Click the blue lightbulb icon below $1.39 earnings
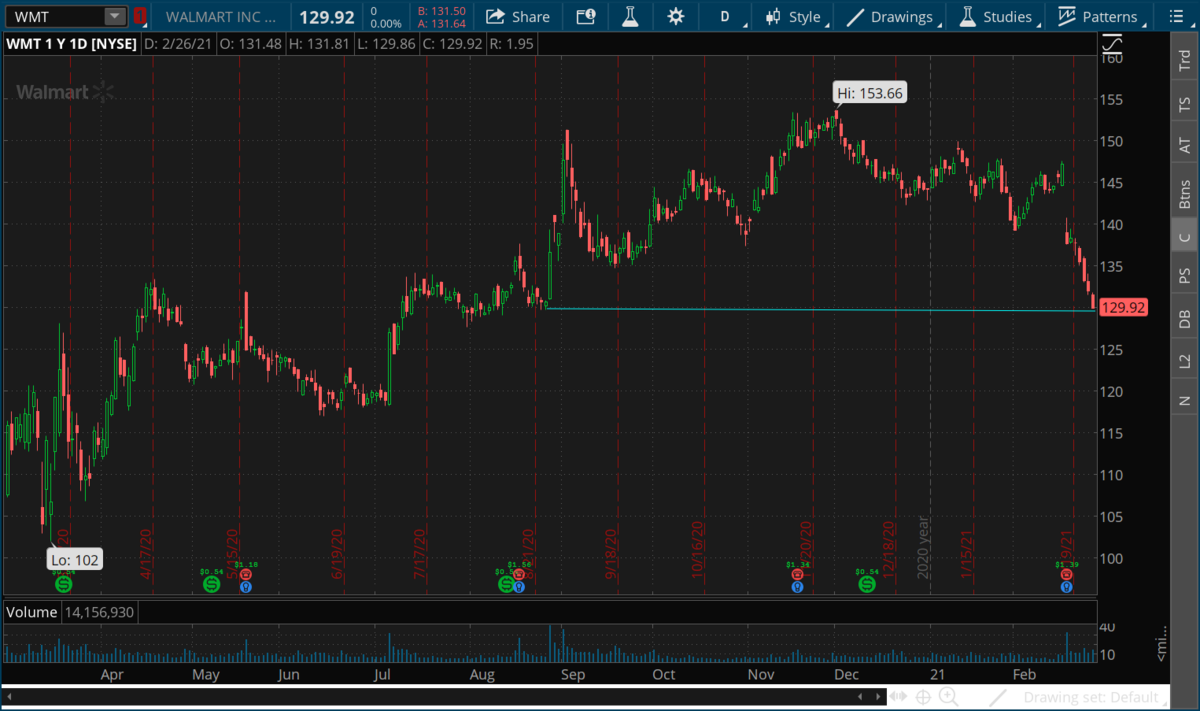The width and height of the screenshot is (1200, 711). coord(1067,587)
